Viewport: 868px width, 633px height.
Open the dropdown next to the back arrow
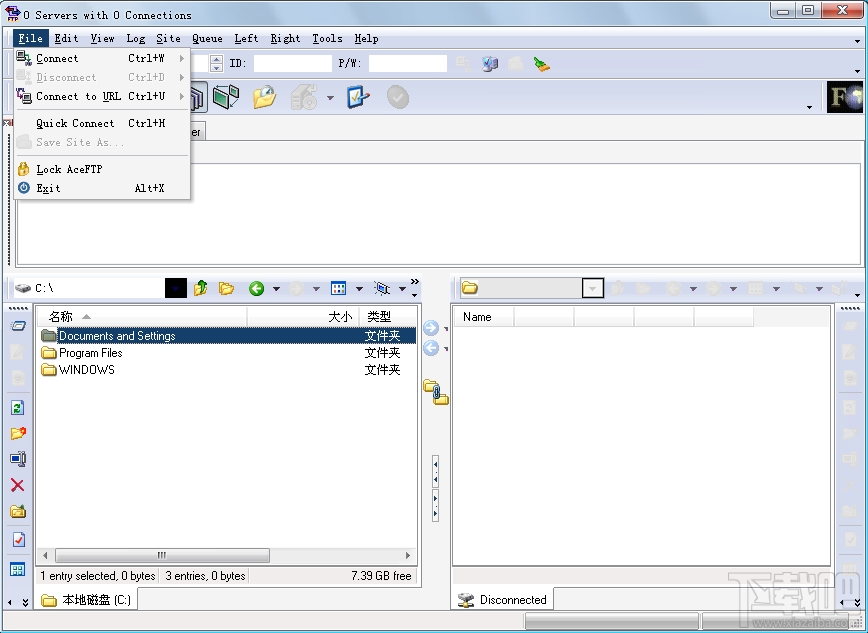[277, 288]
